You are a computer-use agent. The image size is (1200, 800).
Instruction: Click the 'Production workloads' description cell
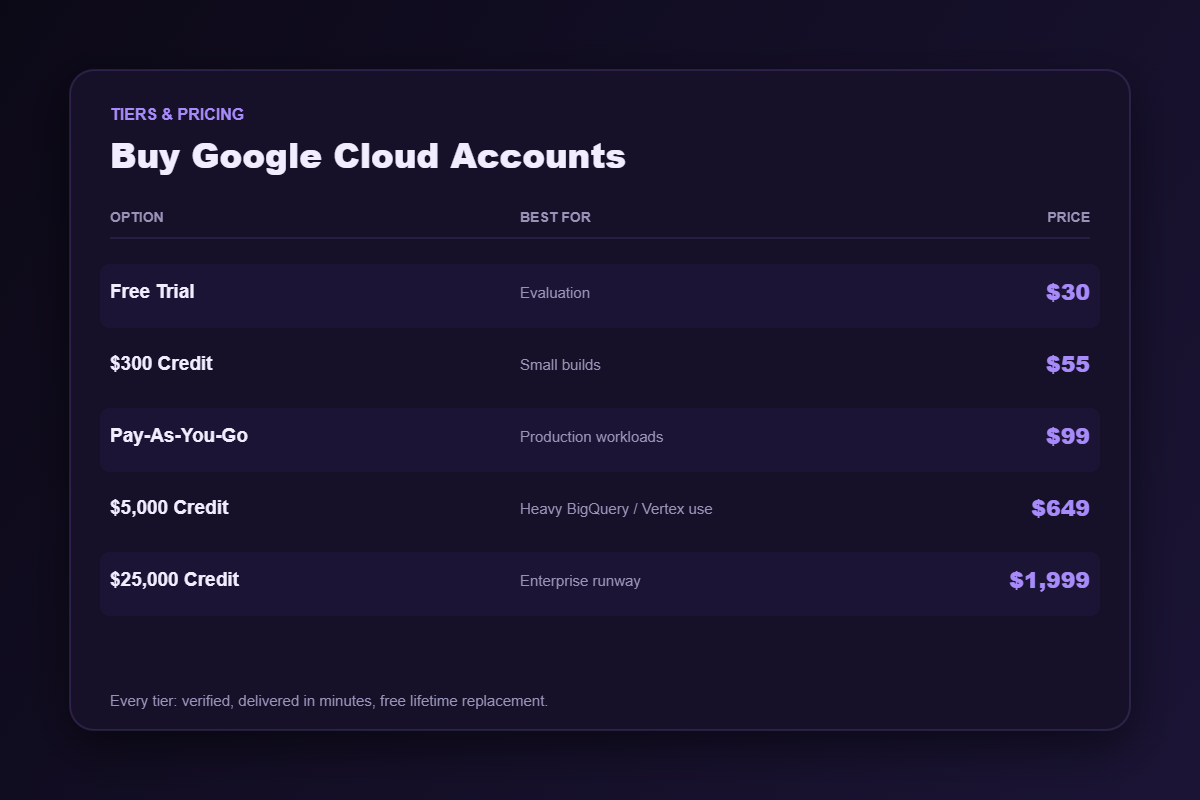click(x=591, y=437)
